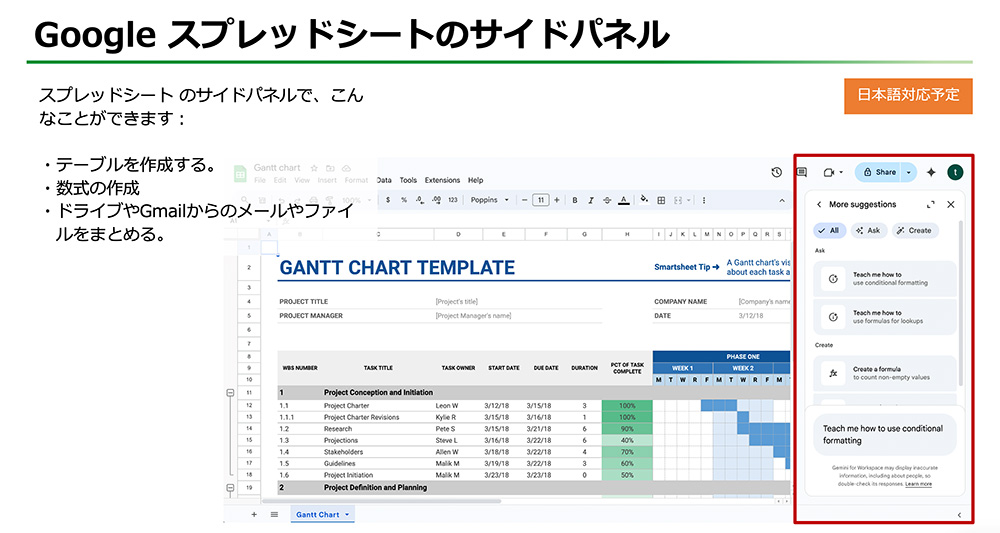
Task: Select cell with task owner Leon W
Action: point(447,405)
